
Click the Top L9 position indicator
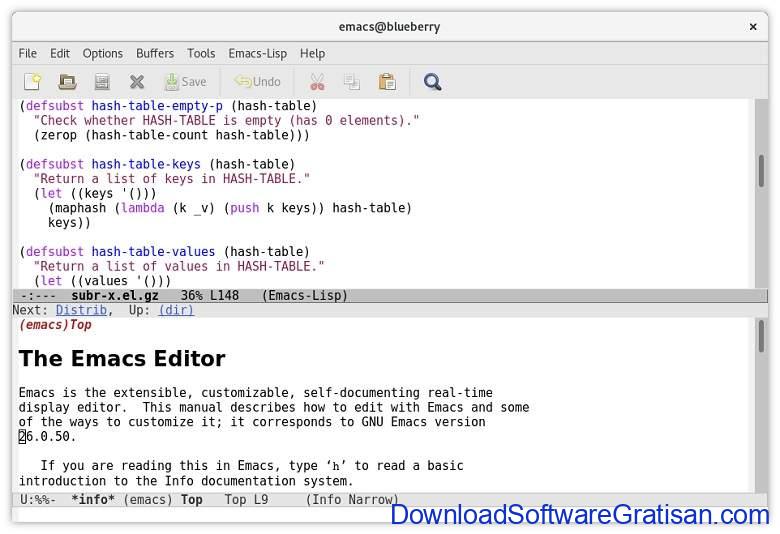click(x=246, y=499)
